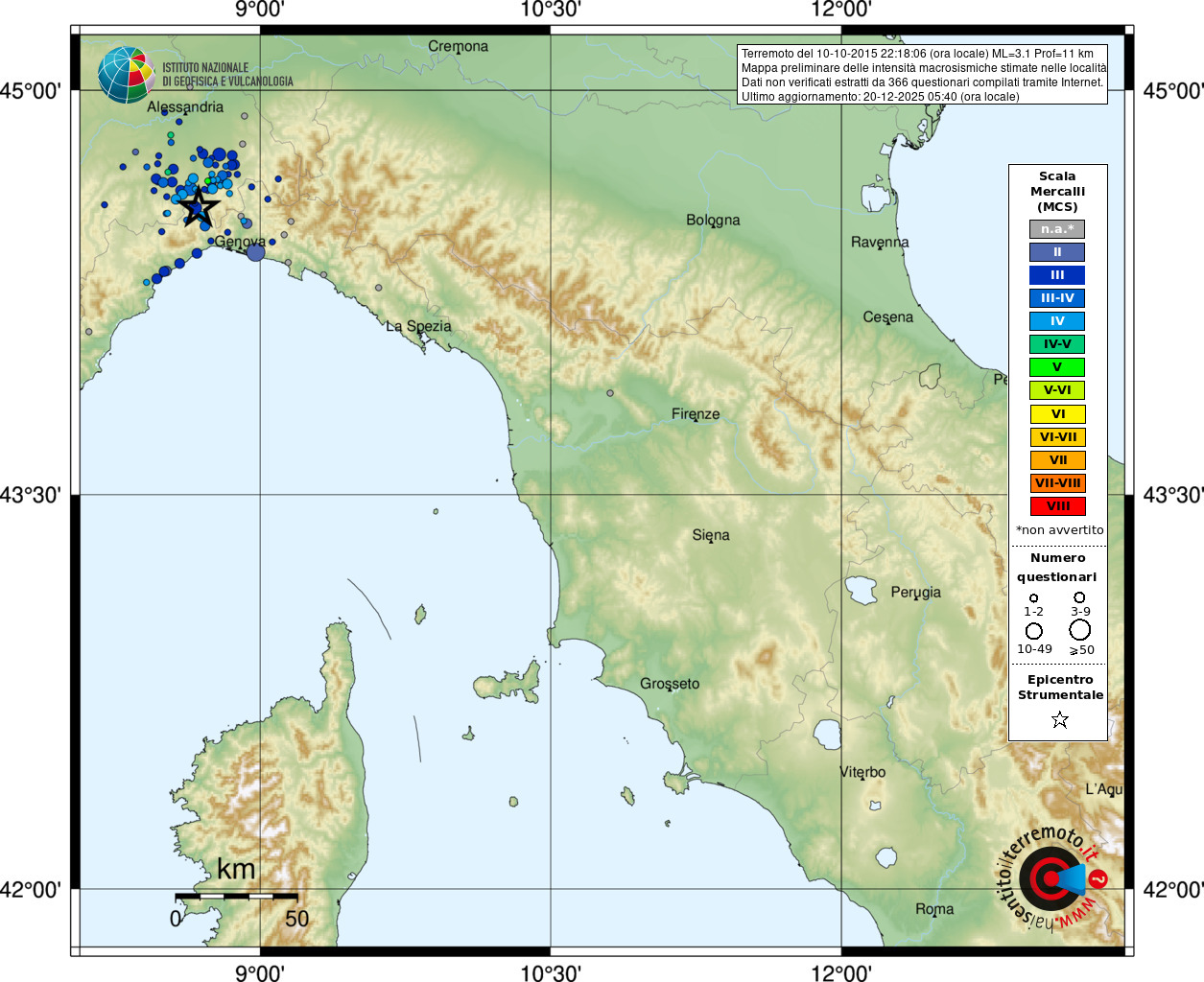Select the light blue IV intensity swatch
The width and height of the screenshot is (1204, 982).
pos(1057,321)
